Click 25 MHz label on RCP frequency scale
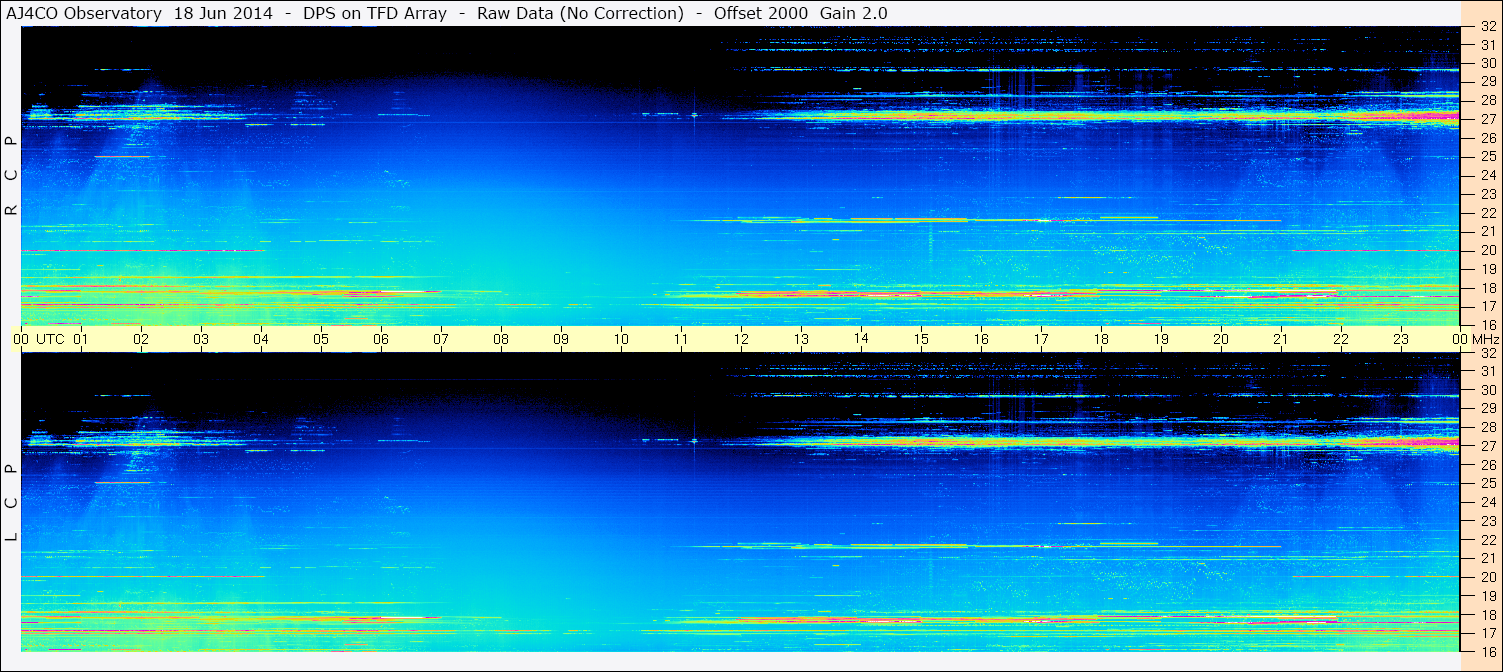 click(1487, 157)
